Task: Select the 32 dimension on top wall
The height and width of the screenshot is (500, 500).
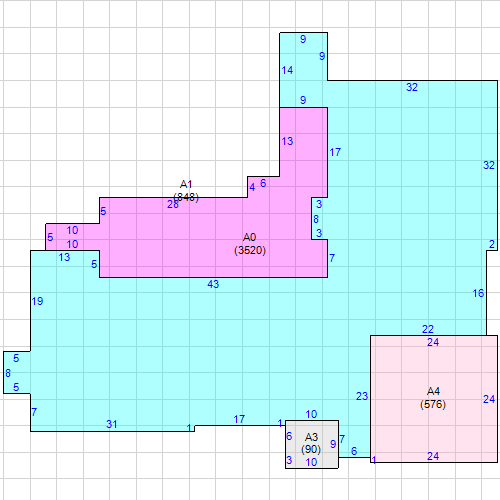Action: tap(412, 87)
